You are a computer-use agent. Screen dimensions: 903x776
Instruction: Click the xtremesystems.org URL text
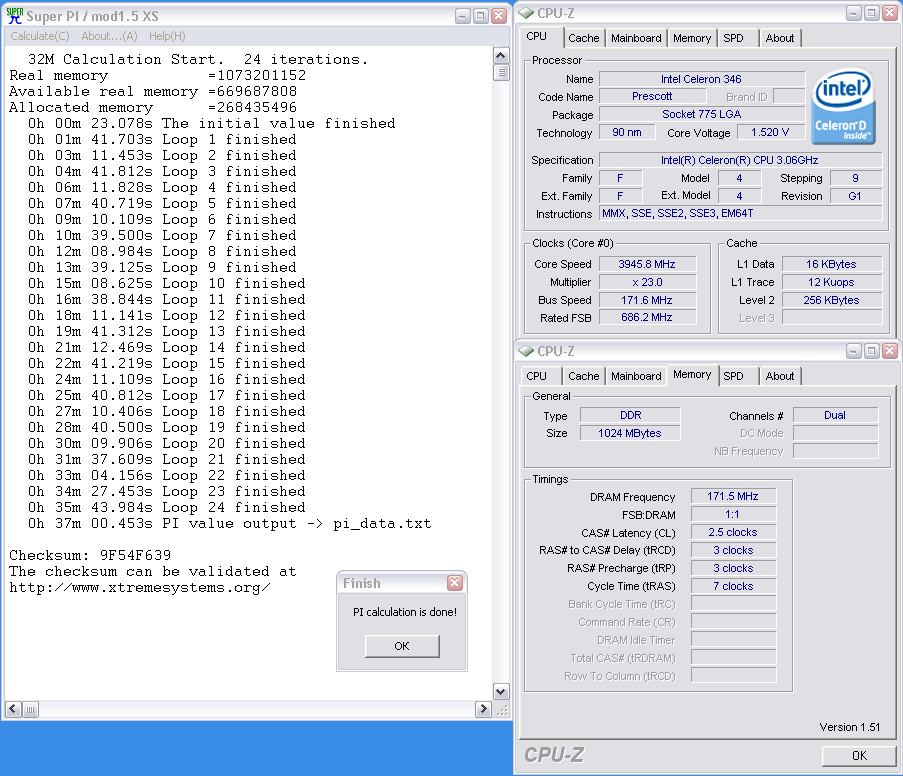(x=139, y=588)
